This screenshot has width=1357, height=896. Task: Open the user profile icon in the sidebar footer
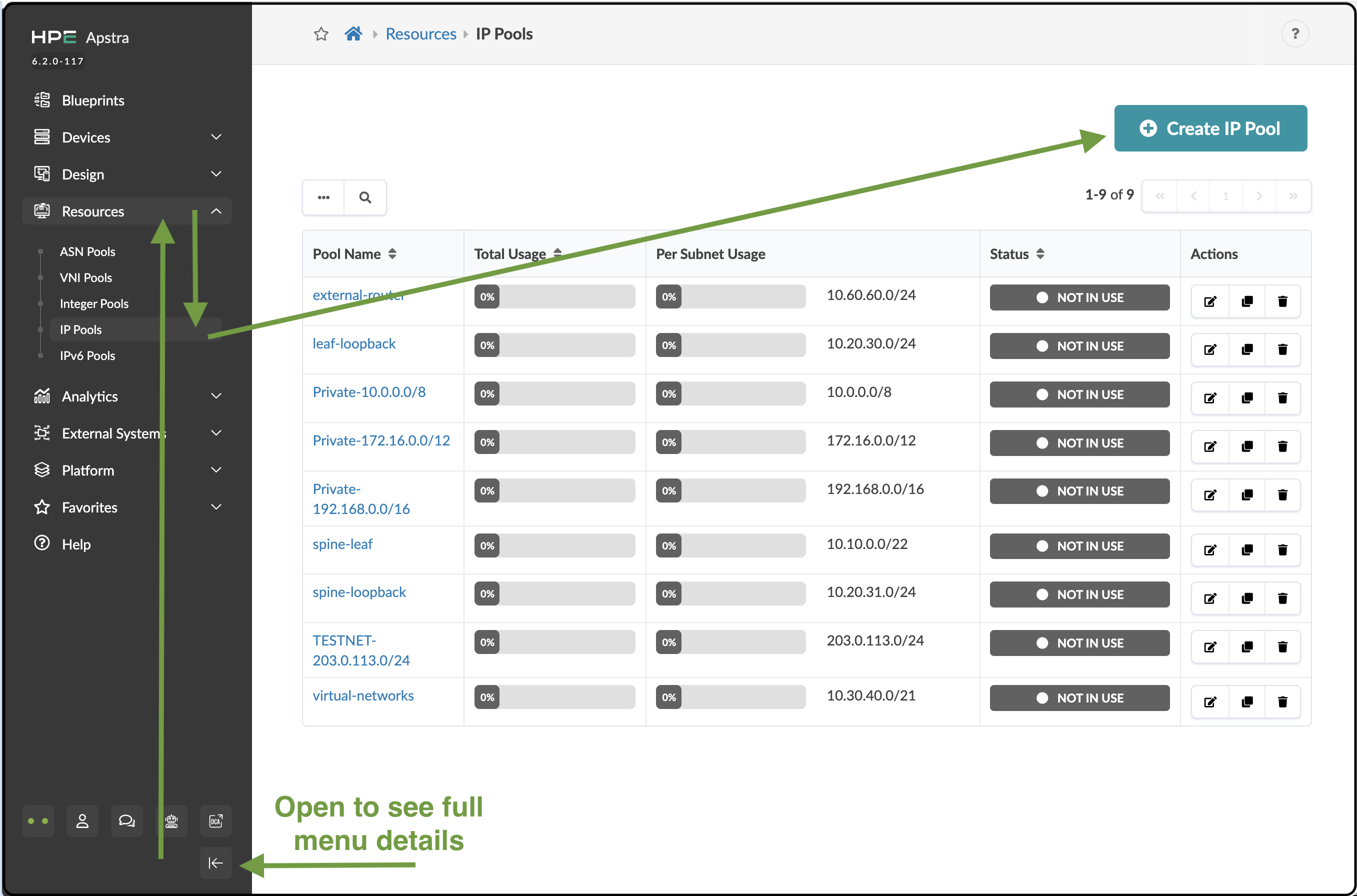point(82,821)
